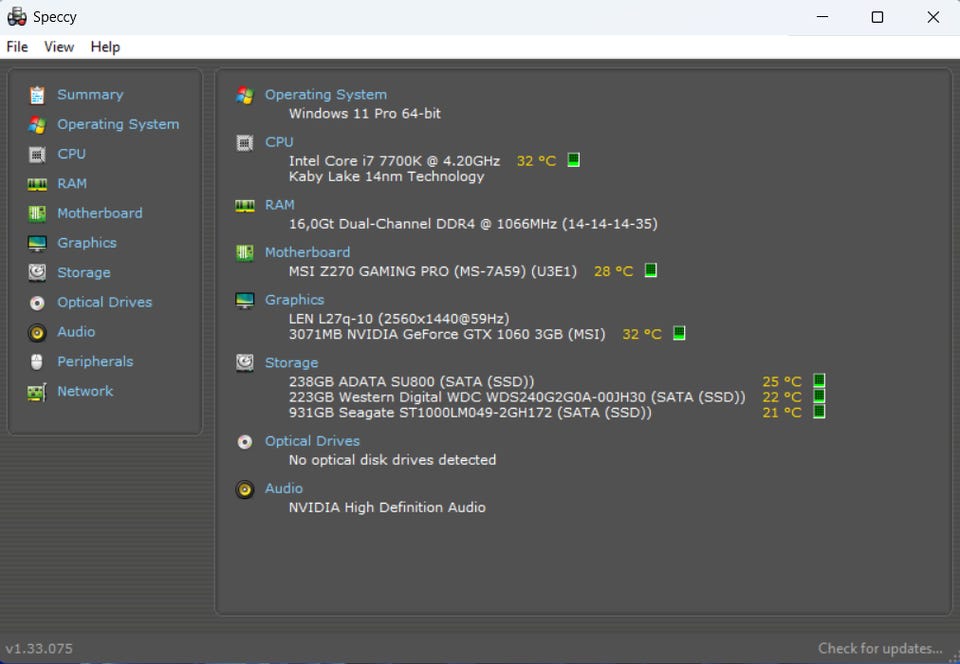The image size is (960, 664).
Task: Click 'Intel Core i7 7700K @ 4.20GHz' text
Action: click(x=394, y=161)
